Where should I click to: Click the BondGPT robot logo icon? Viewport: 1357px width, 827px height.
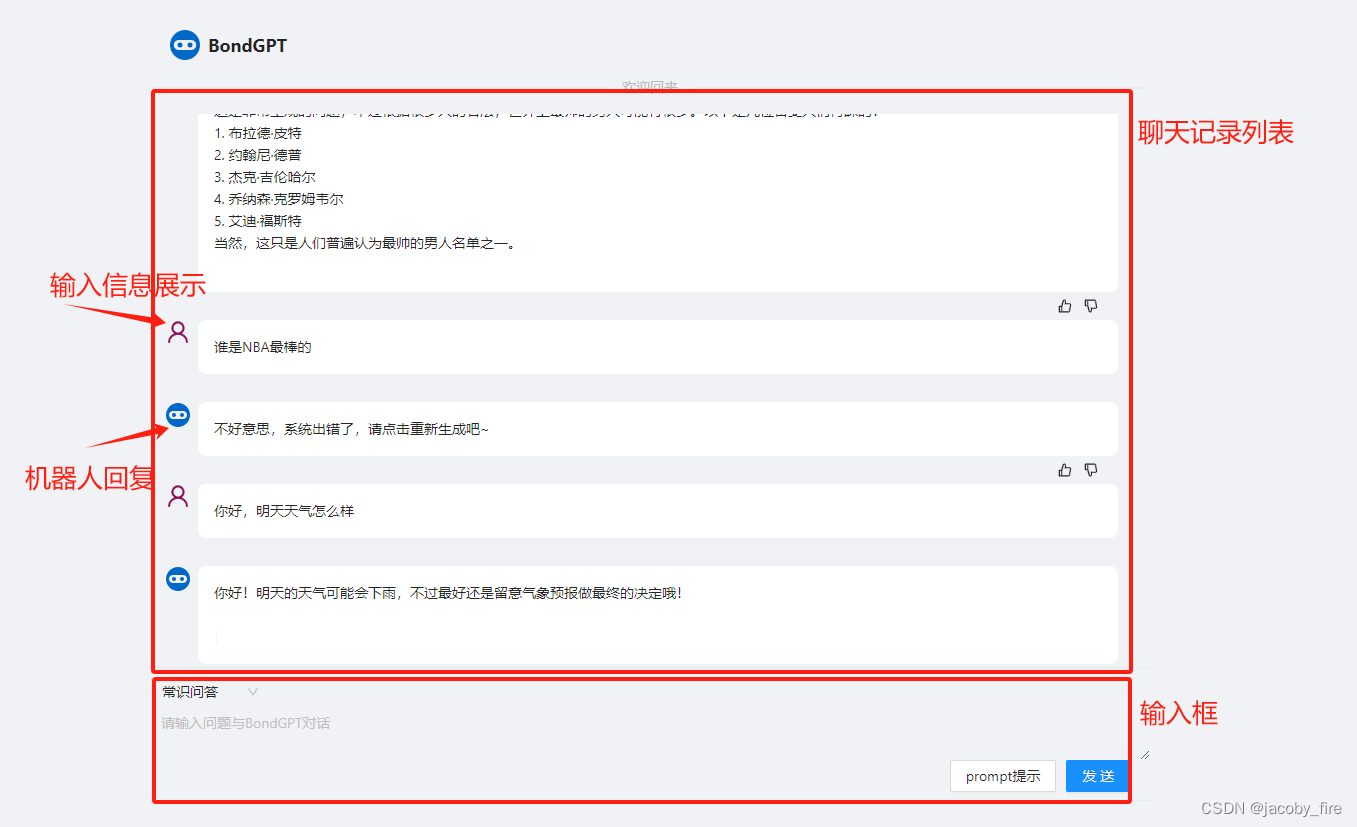(185, 45)
